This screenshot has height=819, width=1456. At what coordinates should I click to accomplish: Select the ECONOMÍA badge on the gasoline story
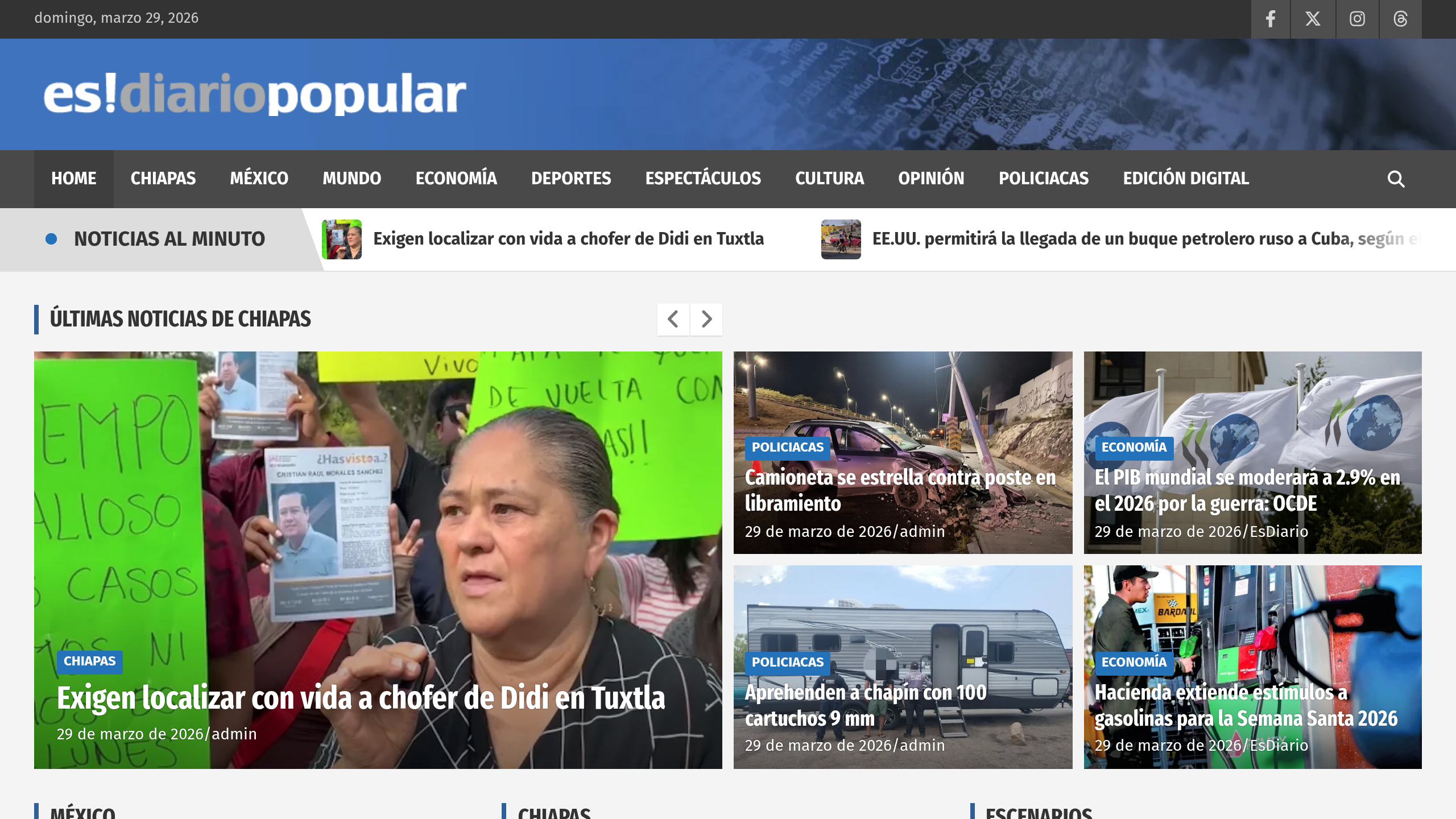[1134, 661]
